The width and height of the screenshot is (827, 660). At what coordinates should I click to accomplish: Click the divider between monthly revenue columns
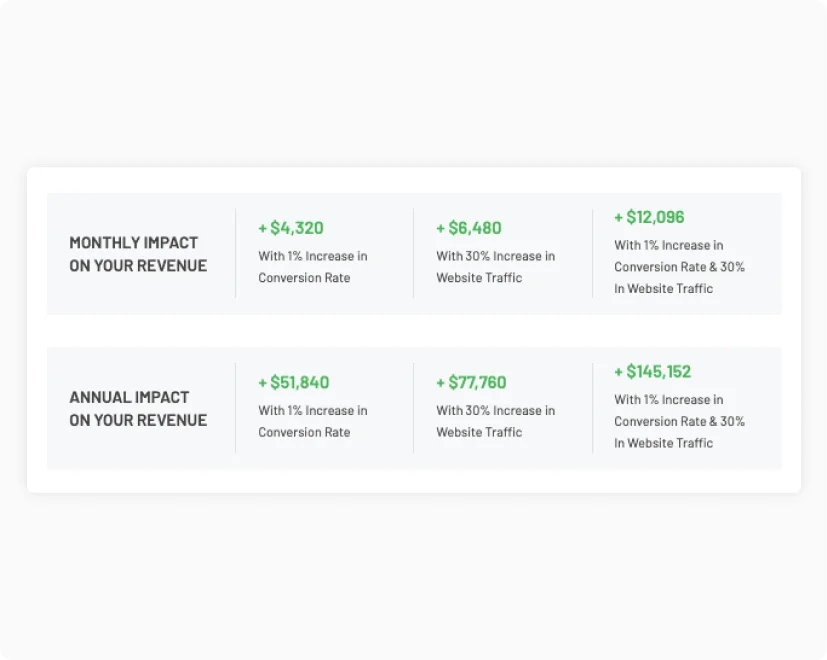click(x=412, y=252)
